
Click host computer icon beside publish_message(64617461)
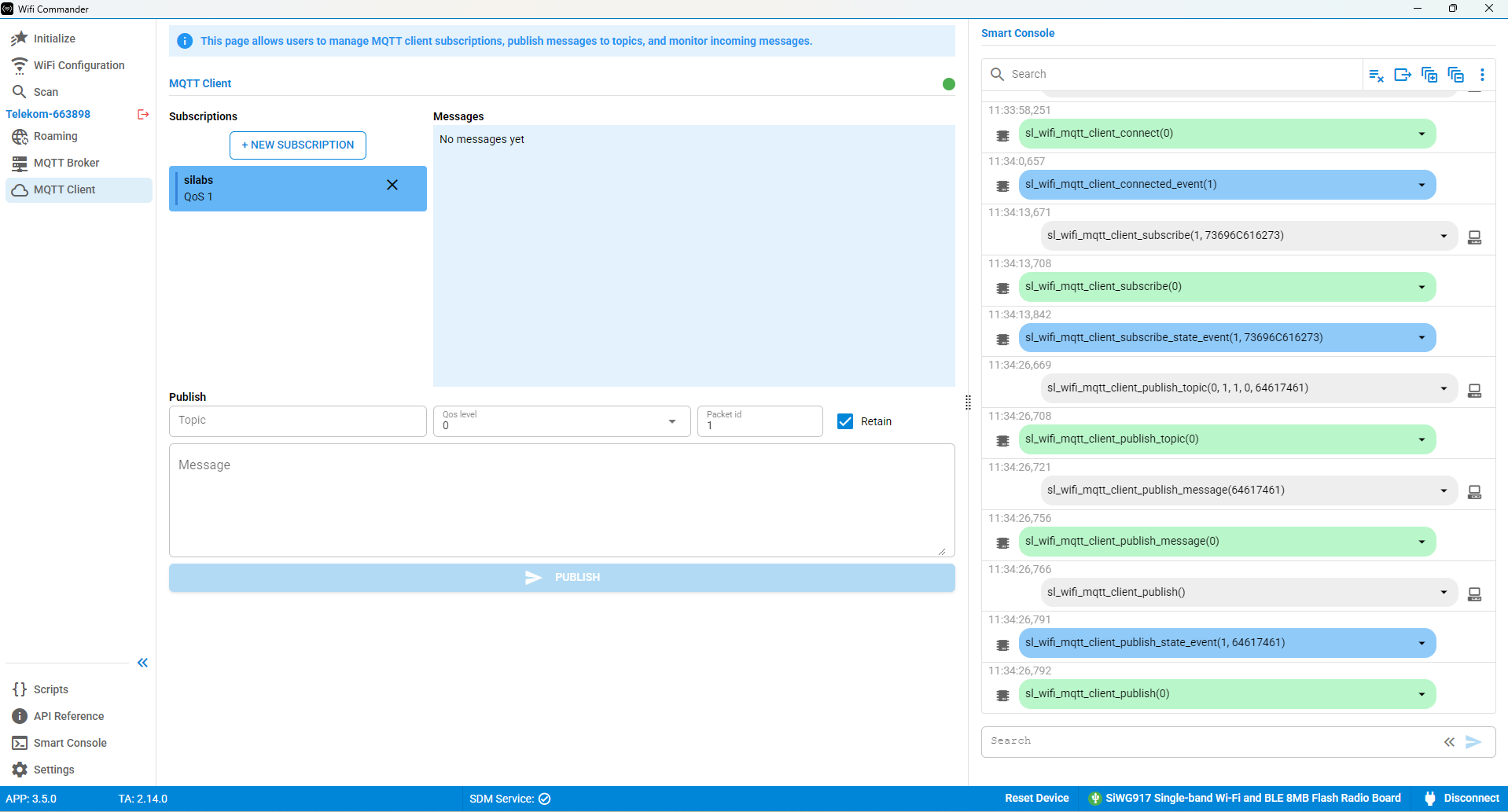(1475, 492)
